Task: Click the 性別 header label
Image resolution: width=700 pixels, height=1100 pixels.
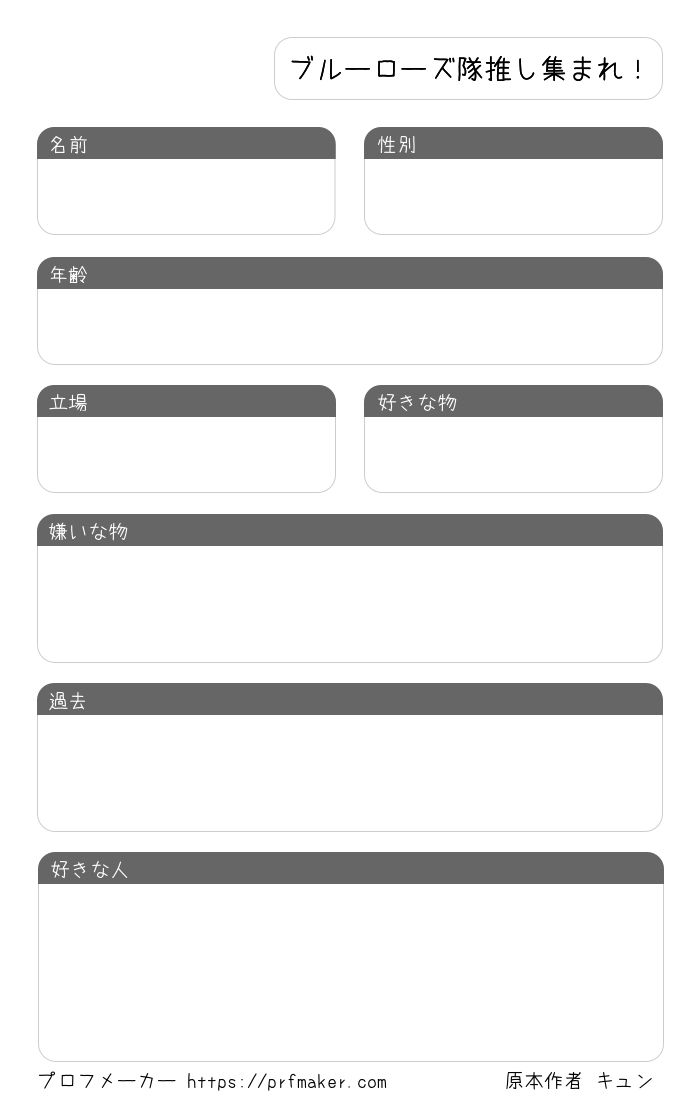Action: (x=397, y=145)
